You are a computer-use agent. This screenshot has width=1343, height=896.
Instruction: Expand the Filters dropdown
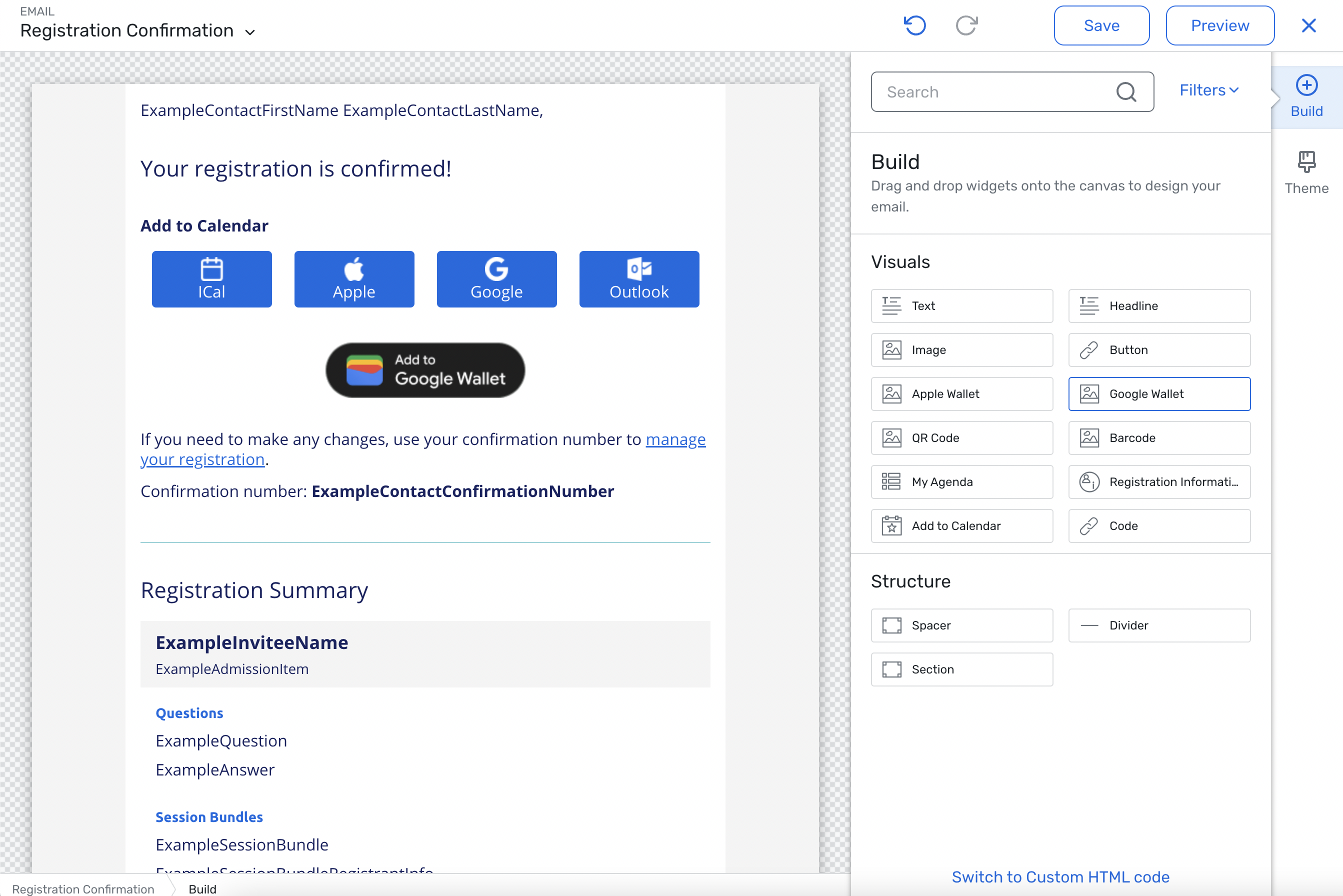[x=1209, y=90]
